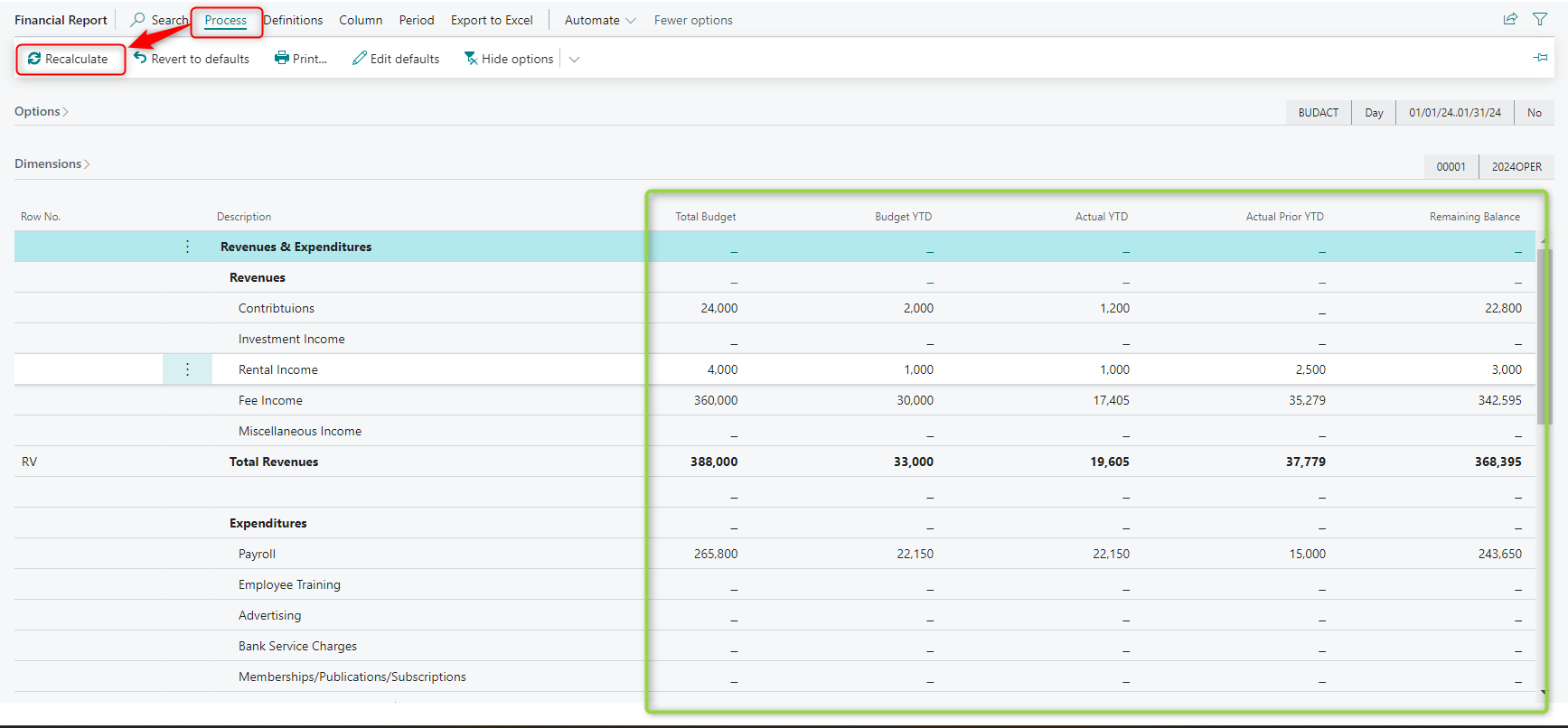Click the 2024OPER dimension value
The image size is (1568, 728).
(x=1516, y=167)
